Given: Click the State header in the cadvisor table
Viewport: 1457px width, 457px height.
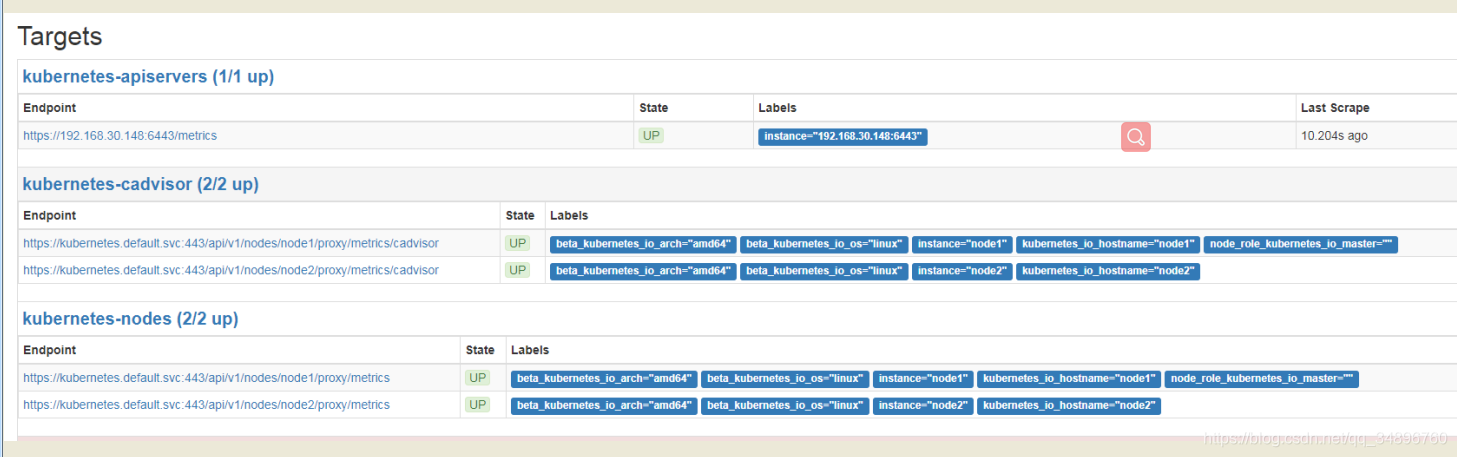Looking at the screenshot, I should [x=520, y=215].
